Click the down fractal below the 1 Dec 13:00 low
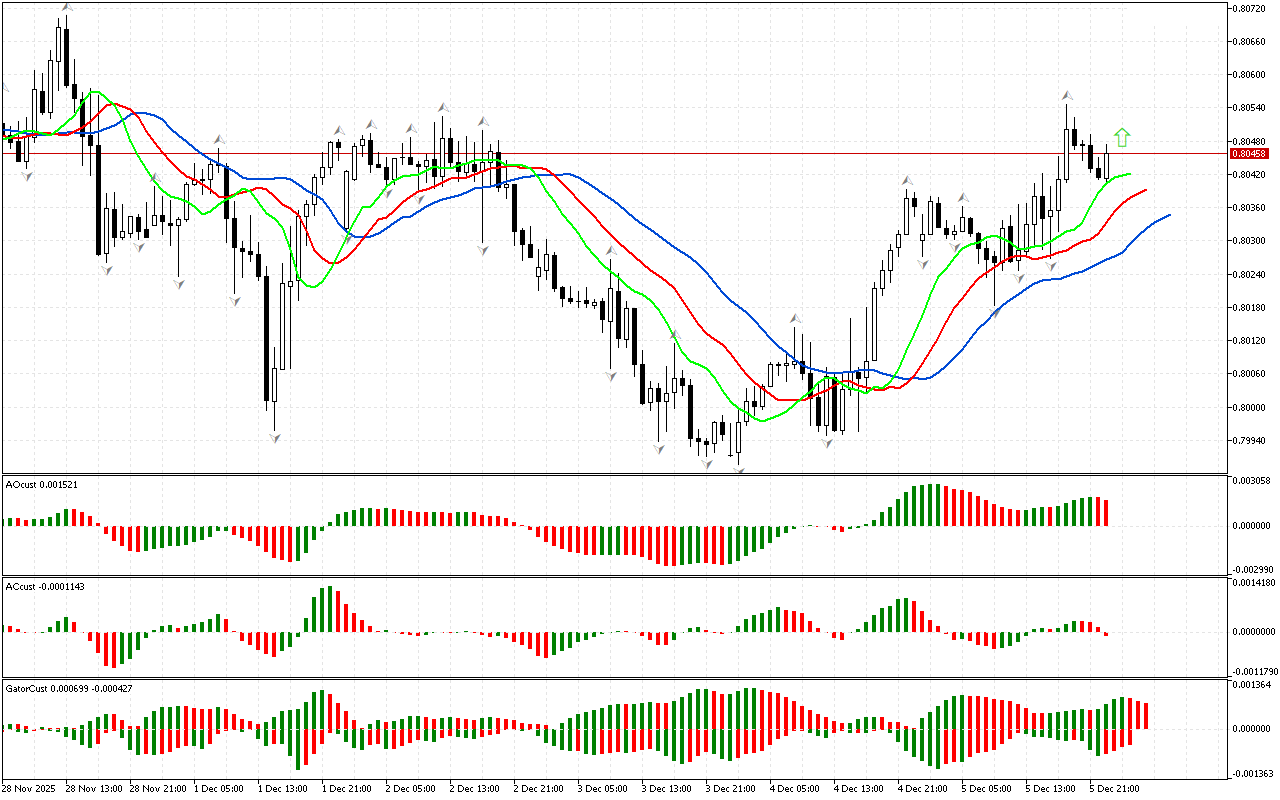 274,437
